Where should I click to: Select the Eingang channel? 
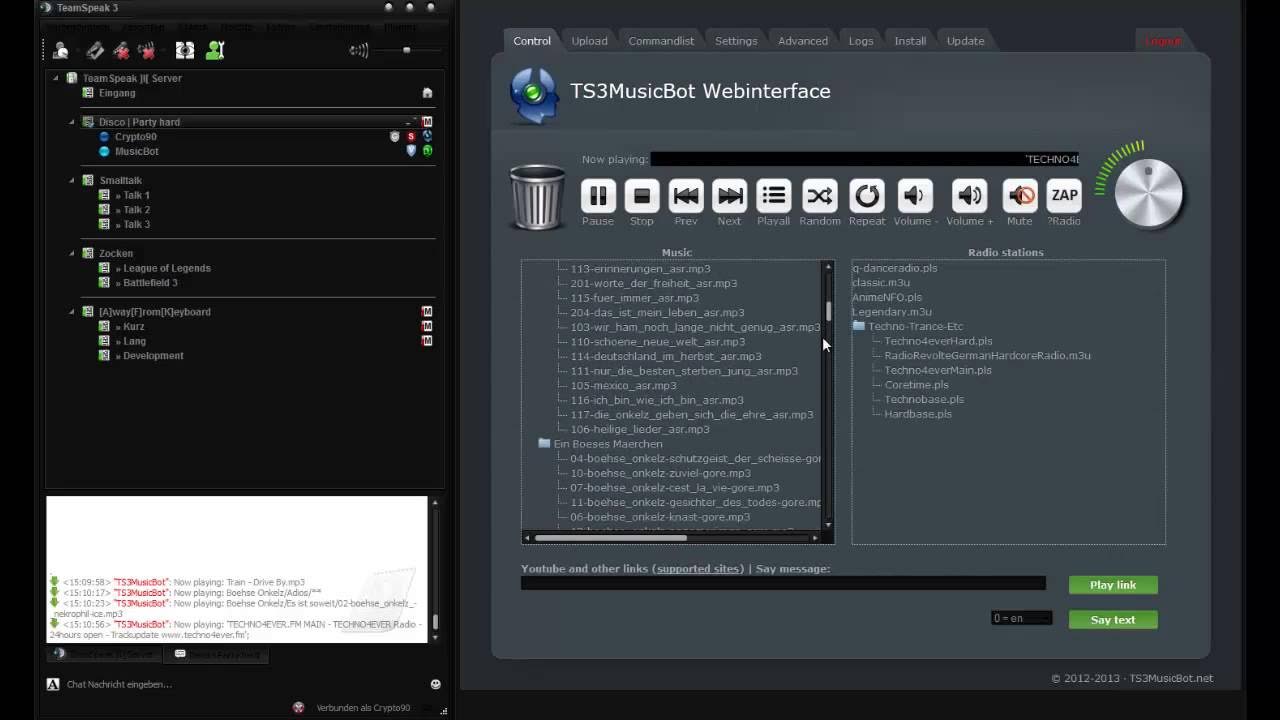point(117,93)
